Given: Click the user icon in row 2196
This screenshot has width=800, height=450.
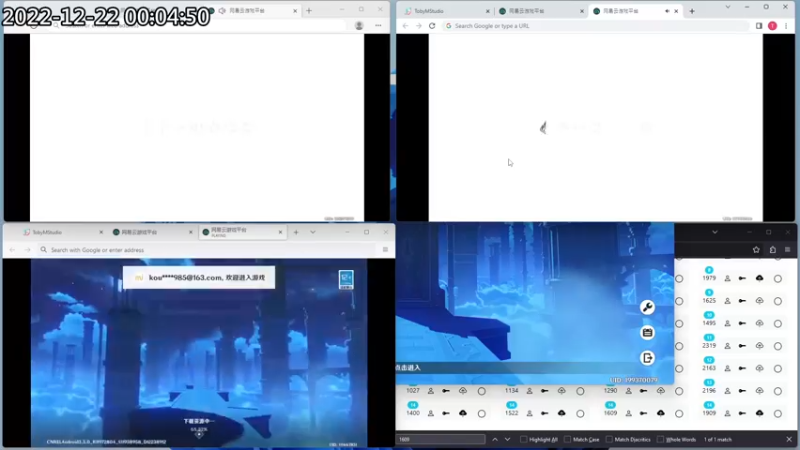Looking at the screenshot, I should [728, 391].
